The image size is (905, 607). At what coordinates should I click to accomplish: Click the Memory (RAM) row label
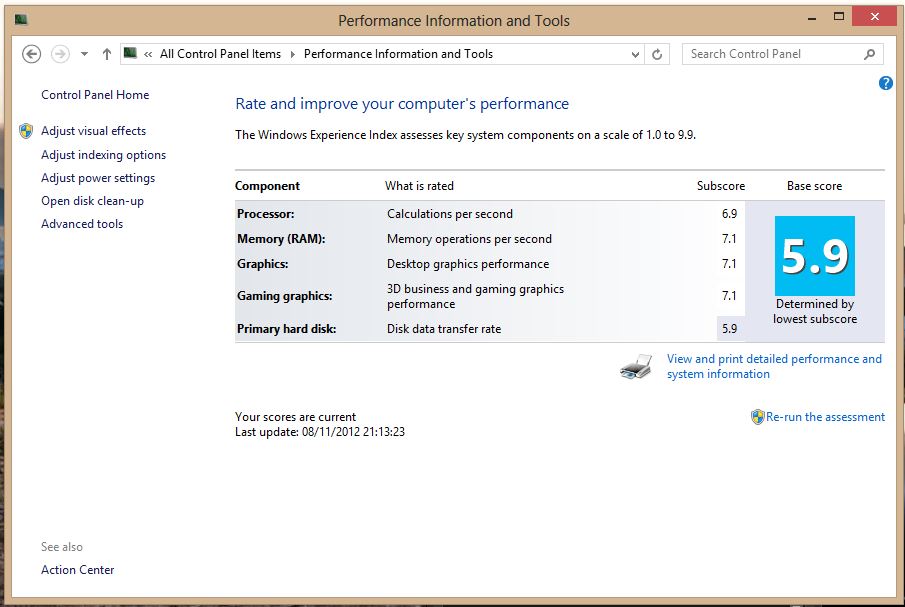coord(281,239)
